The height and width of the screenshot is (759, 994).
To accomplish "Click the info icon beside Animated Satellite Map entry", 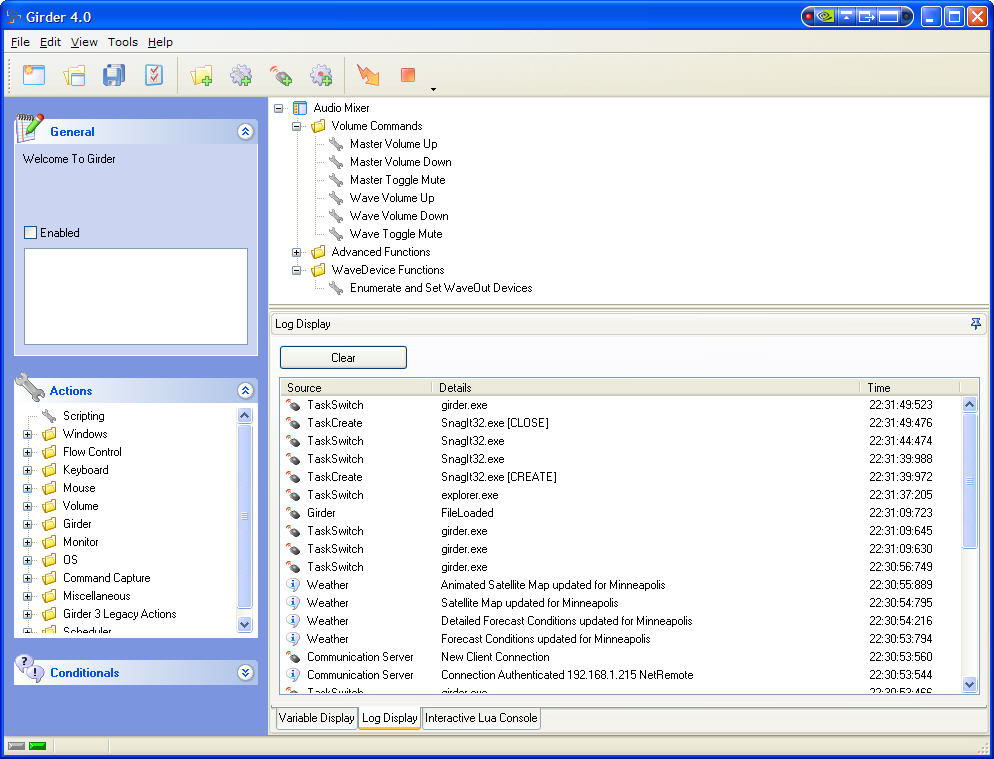I will [293, 585].
